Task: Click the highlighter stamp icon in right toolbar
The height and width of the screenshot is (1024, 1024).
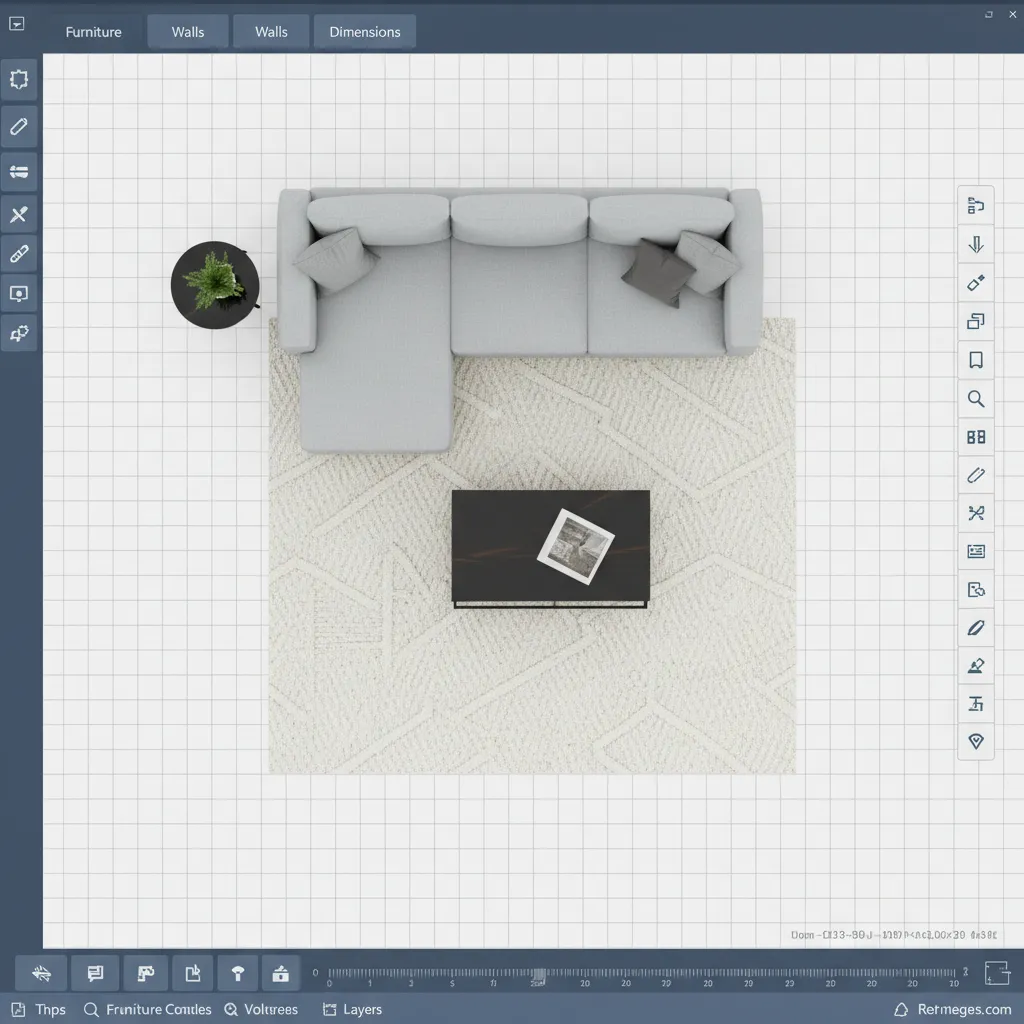Action: click(x=976, y=666)
